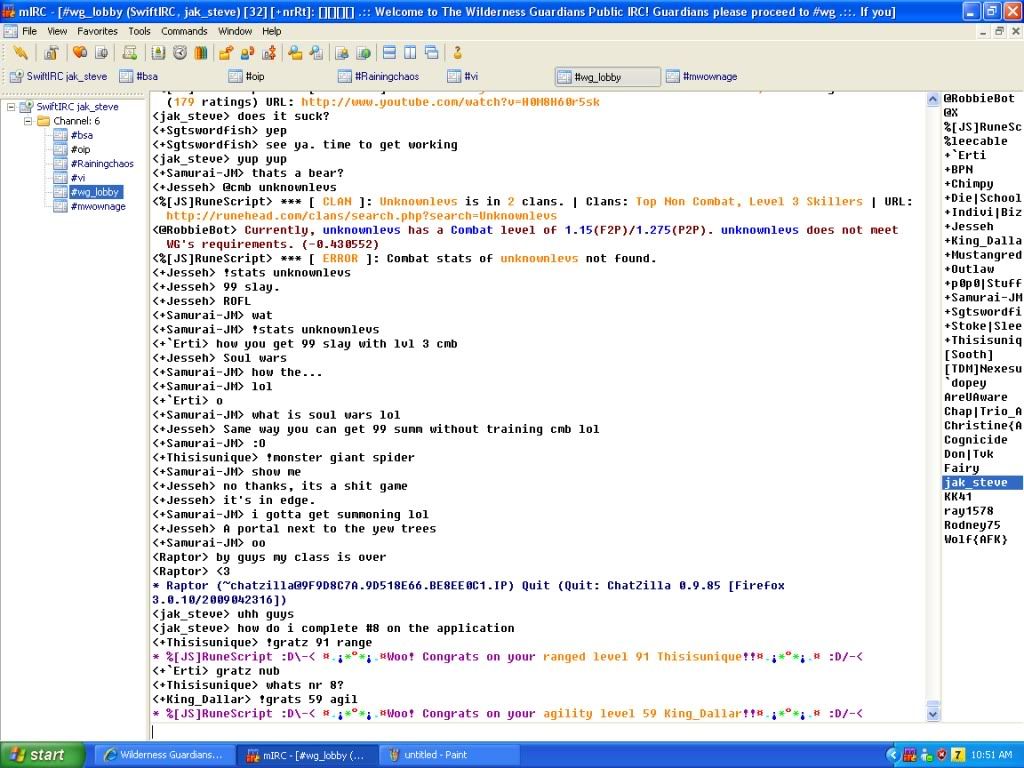Viewport: 1024px width, 768px height.
Task: Select ray1578 in the nick list
Action: click(968, 511)
